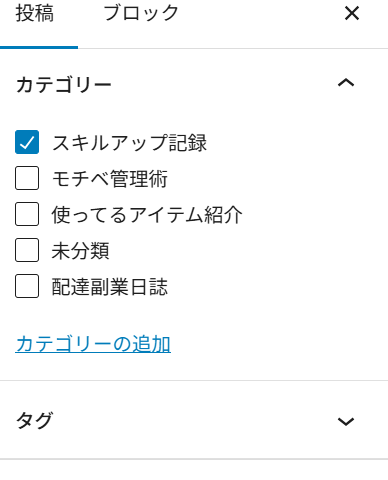The height and width of the screenshot is (480, 388).
Task: Click the 未分類 label text
Action: pos(80,251)
